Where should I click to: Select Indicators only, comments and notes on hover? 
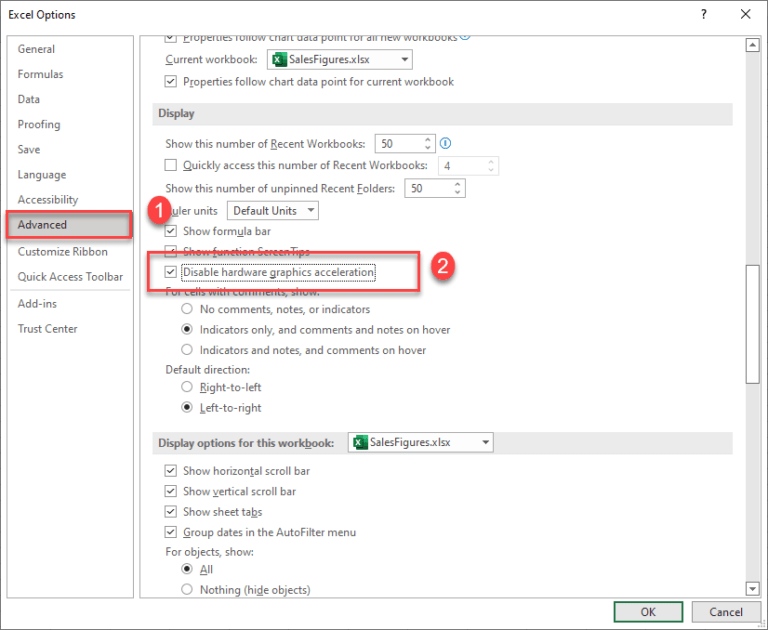click(187, 329)
